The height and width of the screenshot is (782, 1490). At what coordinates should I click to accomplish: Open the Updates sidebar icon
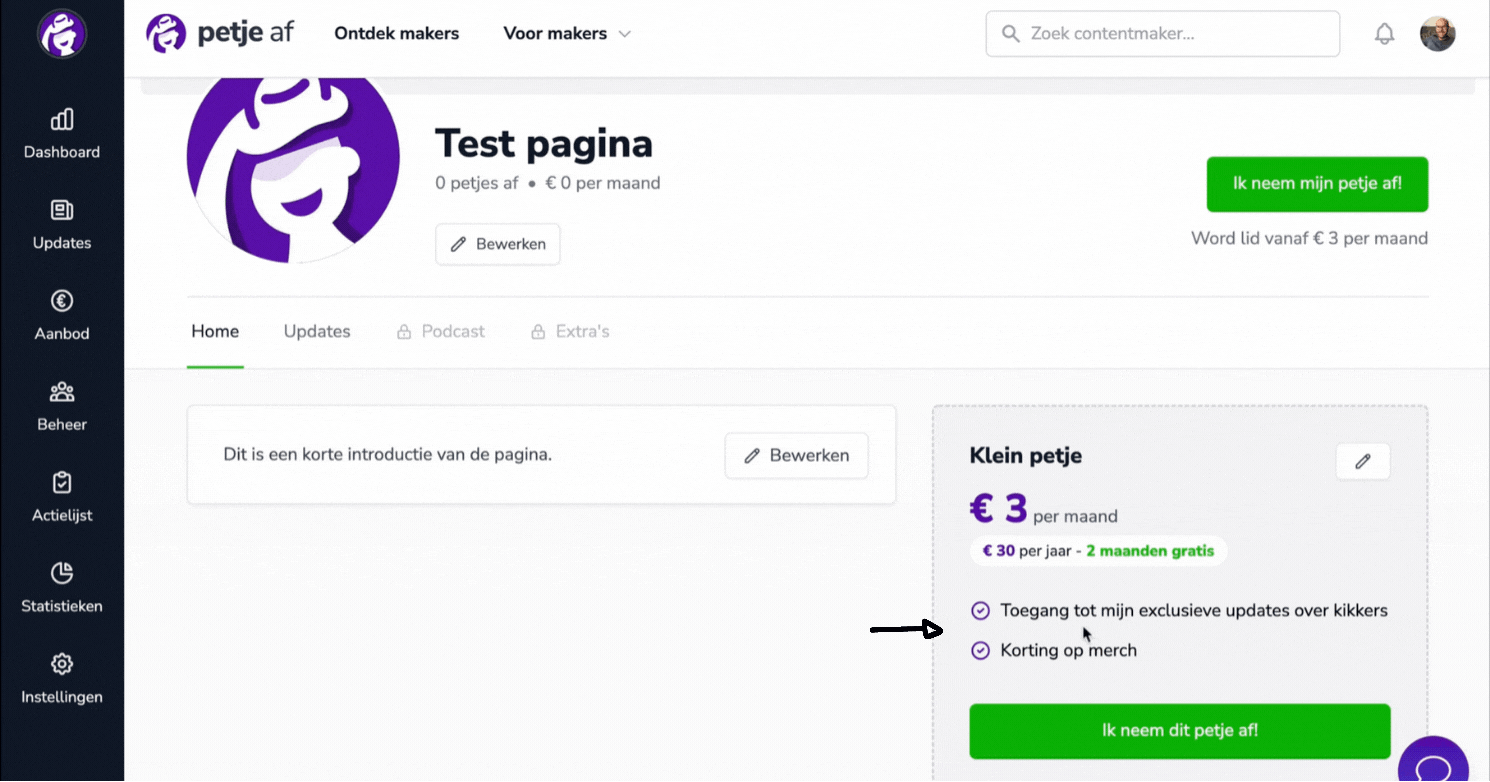pos(62,210)
